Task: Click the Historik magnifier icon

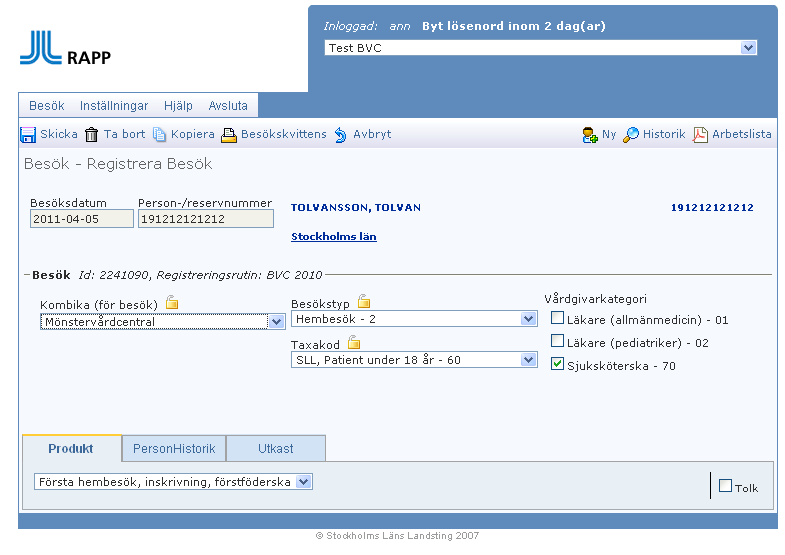Action: (x=631, y=135)
